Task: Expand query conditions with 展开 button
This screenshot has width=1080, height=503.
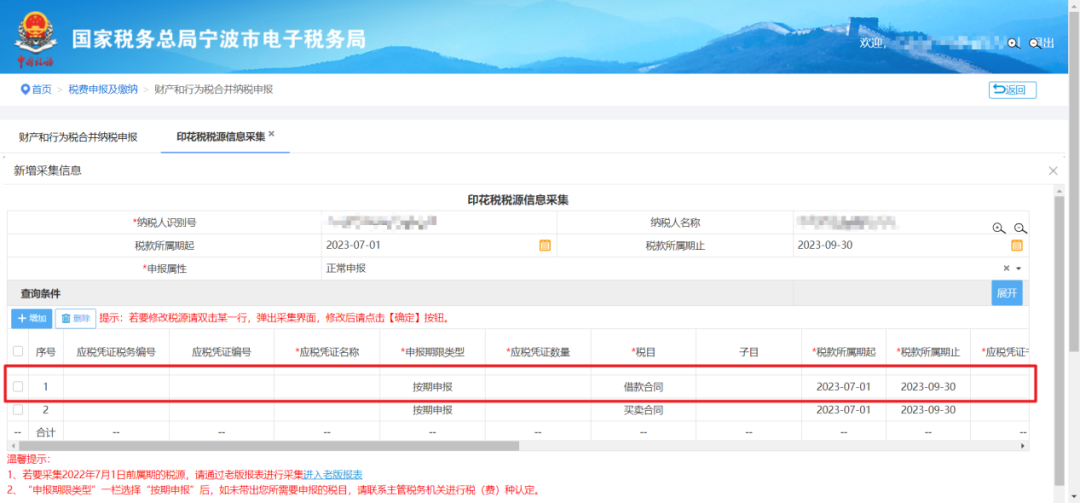Action: (x=1007, y=293)
